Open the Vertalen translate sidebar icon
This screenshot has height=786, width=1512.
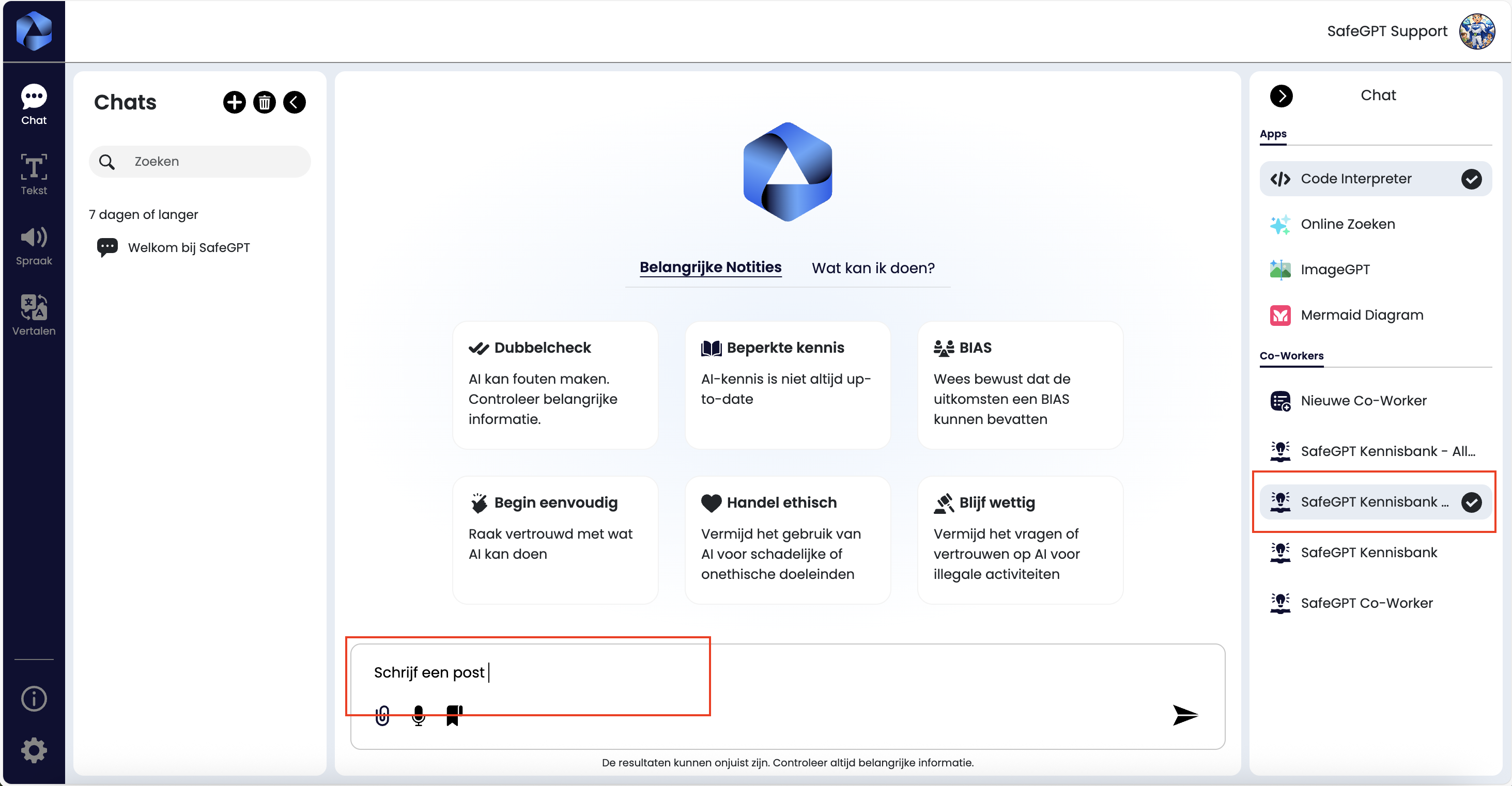tap(34, 315)
